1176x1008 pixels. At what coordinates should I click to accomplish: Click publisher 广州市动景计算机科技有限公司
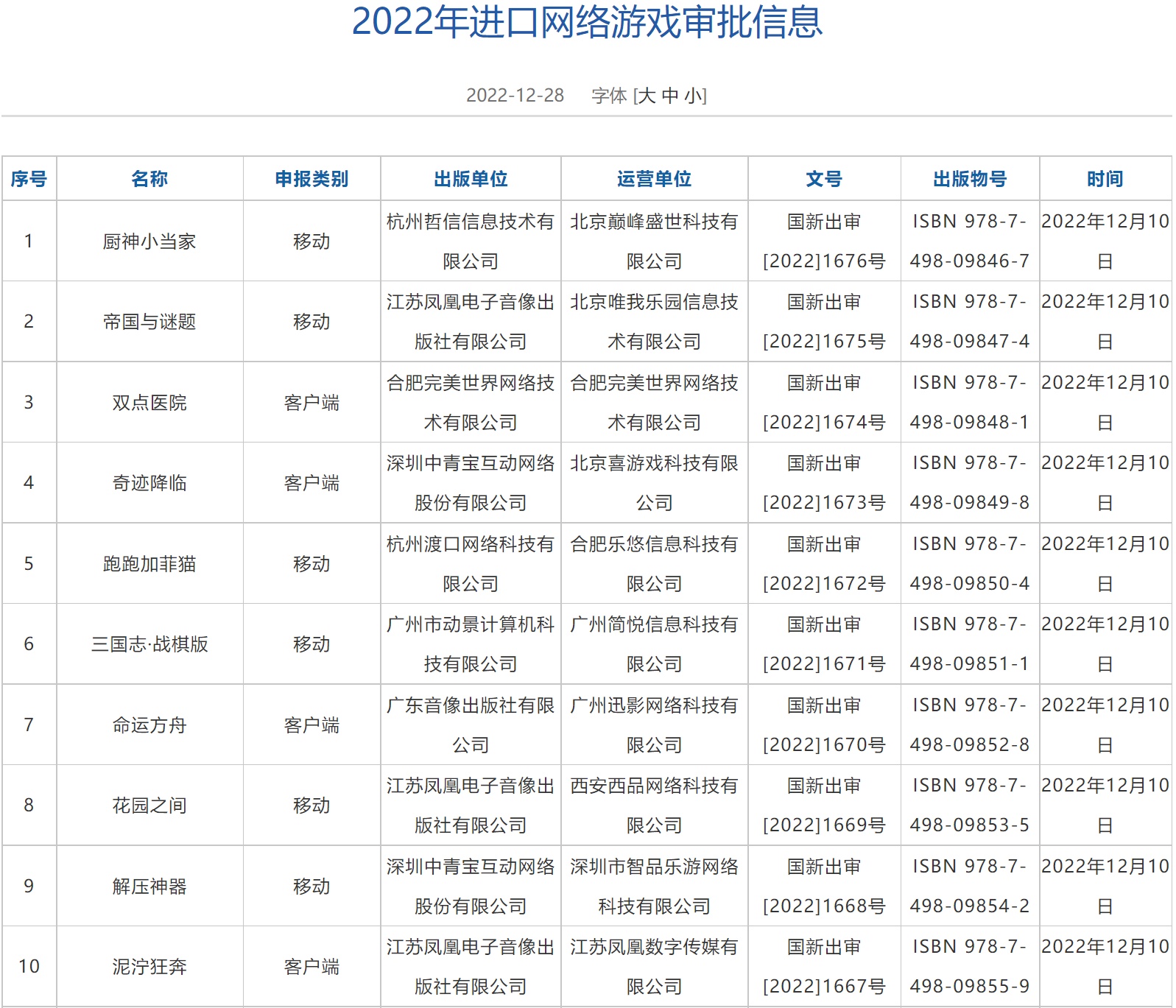tap(471, 644)
